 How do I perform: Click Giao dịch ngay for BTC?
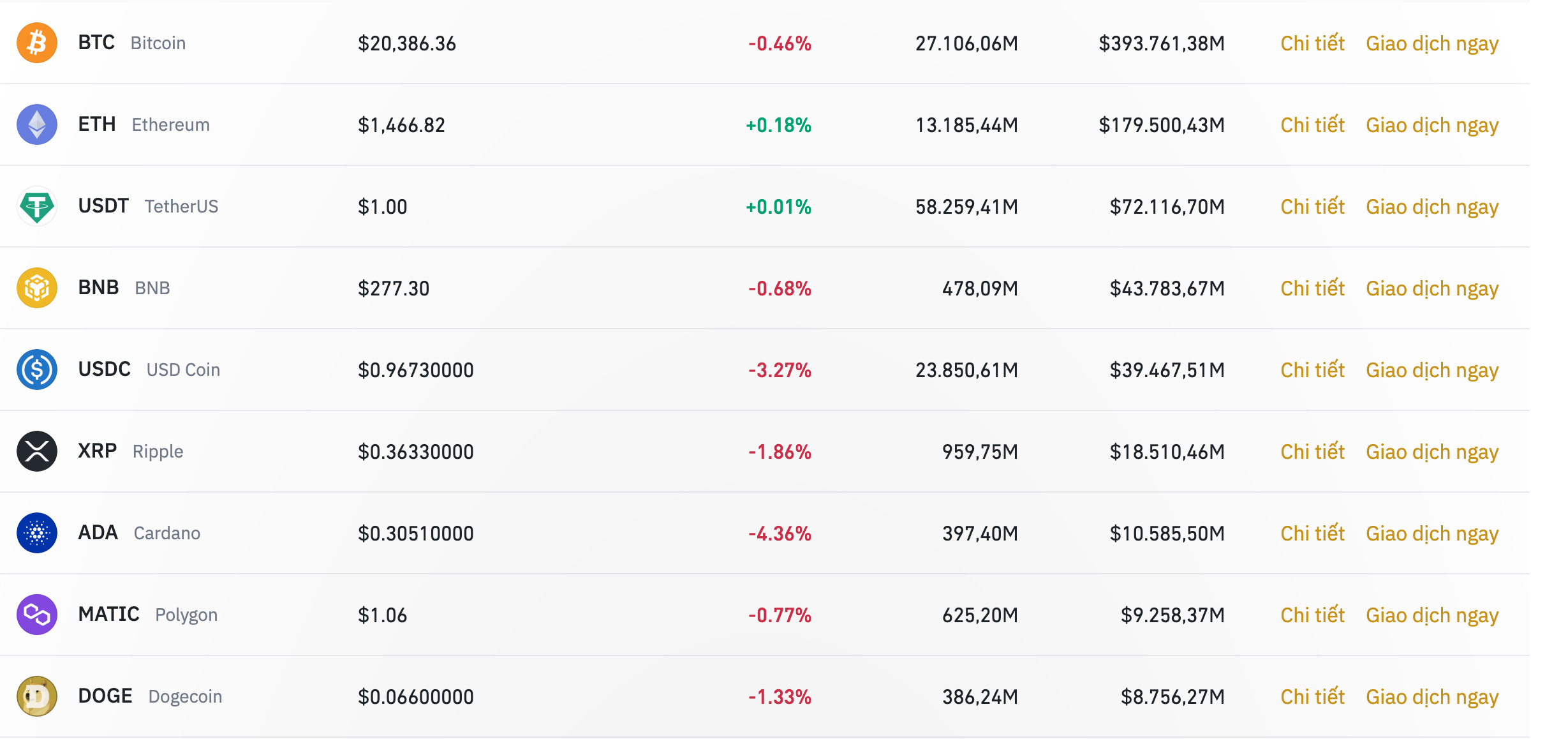click(1432, 44)
